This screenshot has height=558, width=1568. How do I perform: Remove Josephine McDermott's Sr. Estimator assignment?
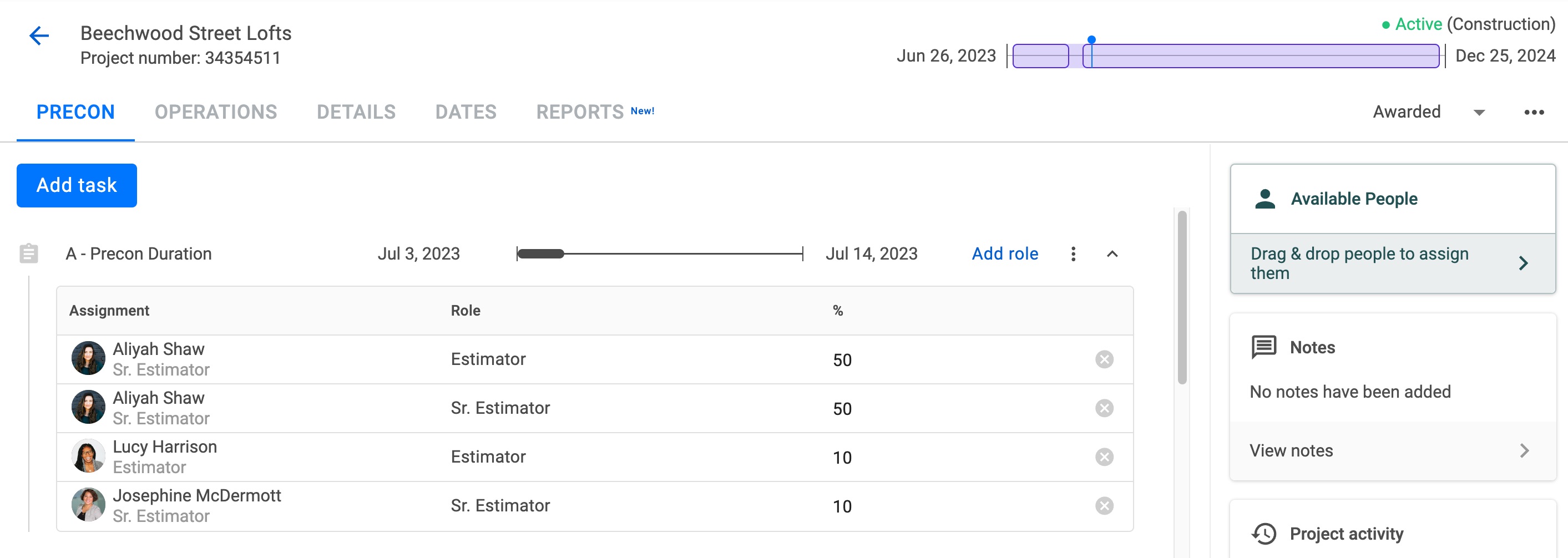pos(1104,505)
